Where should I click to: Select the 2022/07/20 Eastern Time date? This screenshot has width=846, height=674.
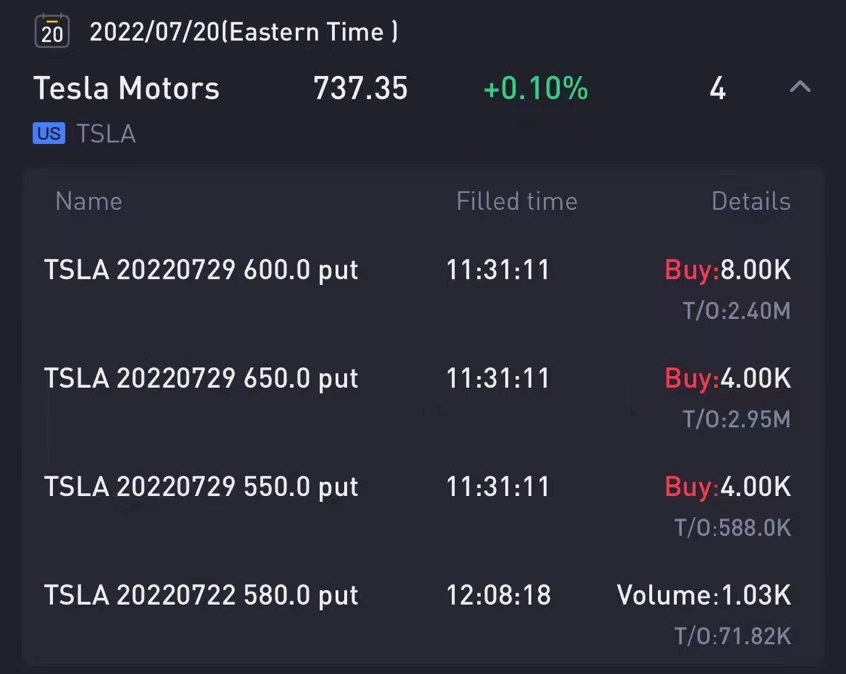[244, 32]
